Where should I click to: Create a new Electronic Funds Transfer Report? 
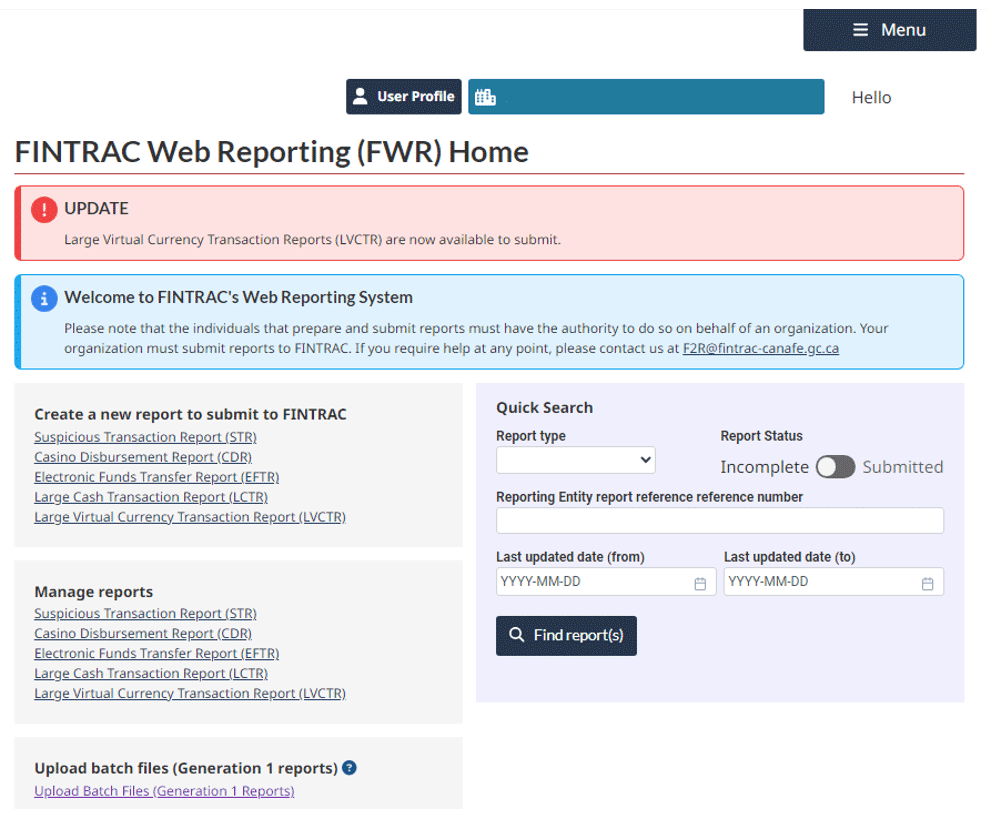coord(157,477)
